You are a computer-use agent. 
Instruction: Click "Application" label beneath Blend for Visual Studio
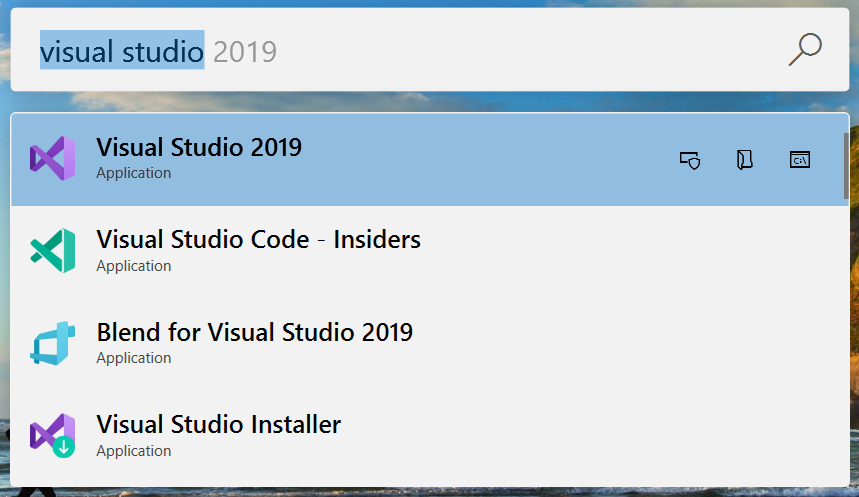(133, 358)
